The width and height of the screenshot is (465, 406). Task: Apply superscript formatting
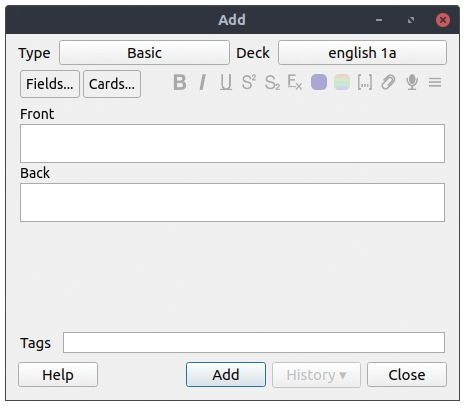249,82
